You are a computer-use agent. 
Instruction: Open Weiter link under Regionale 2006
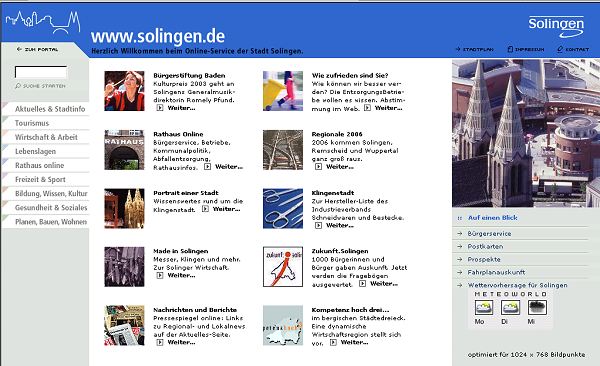click(x=334, y=167)
